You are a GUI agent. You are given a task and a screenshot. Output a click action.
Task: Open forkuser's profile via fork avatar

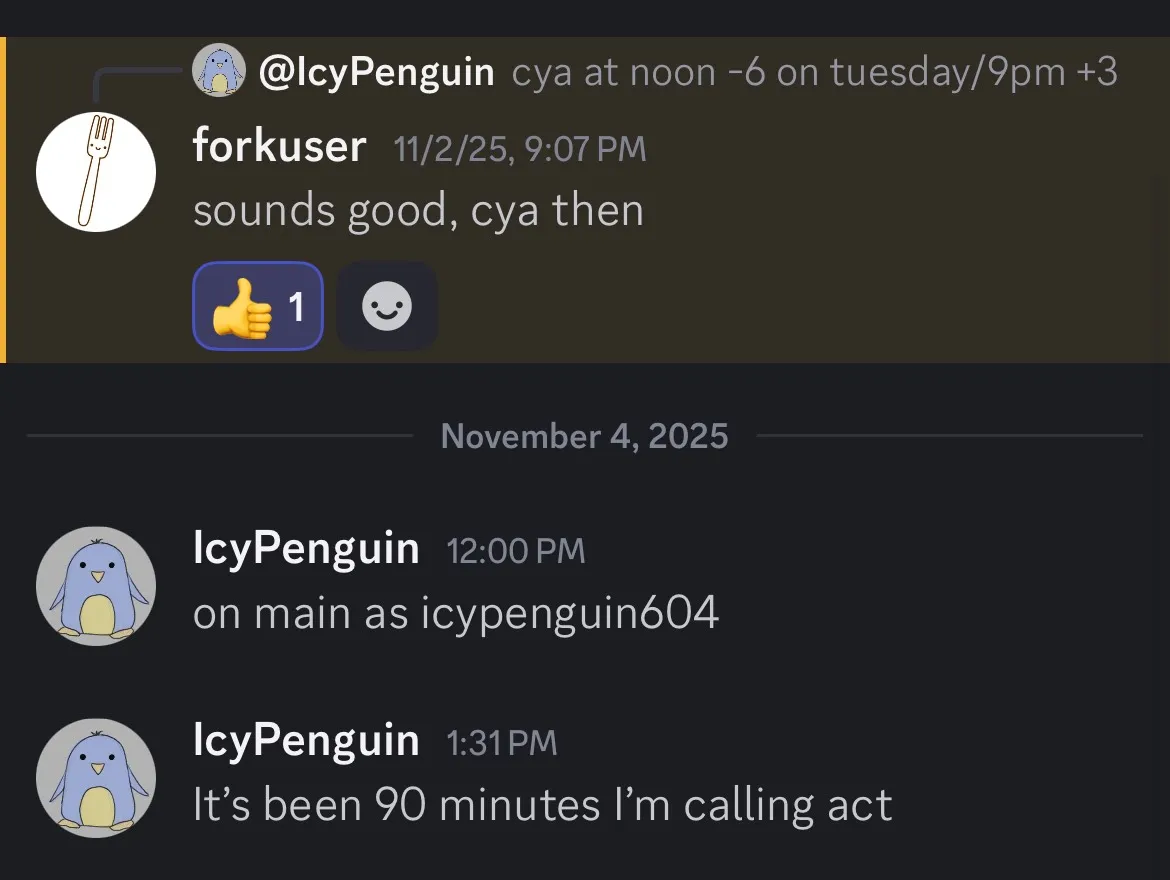point(95,171)
